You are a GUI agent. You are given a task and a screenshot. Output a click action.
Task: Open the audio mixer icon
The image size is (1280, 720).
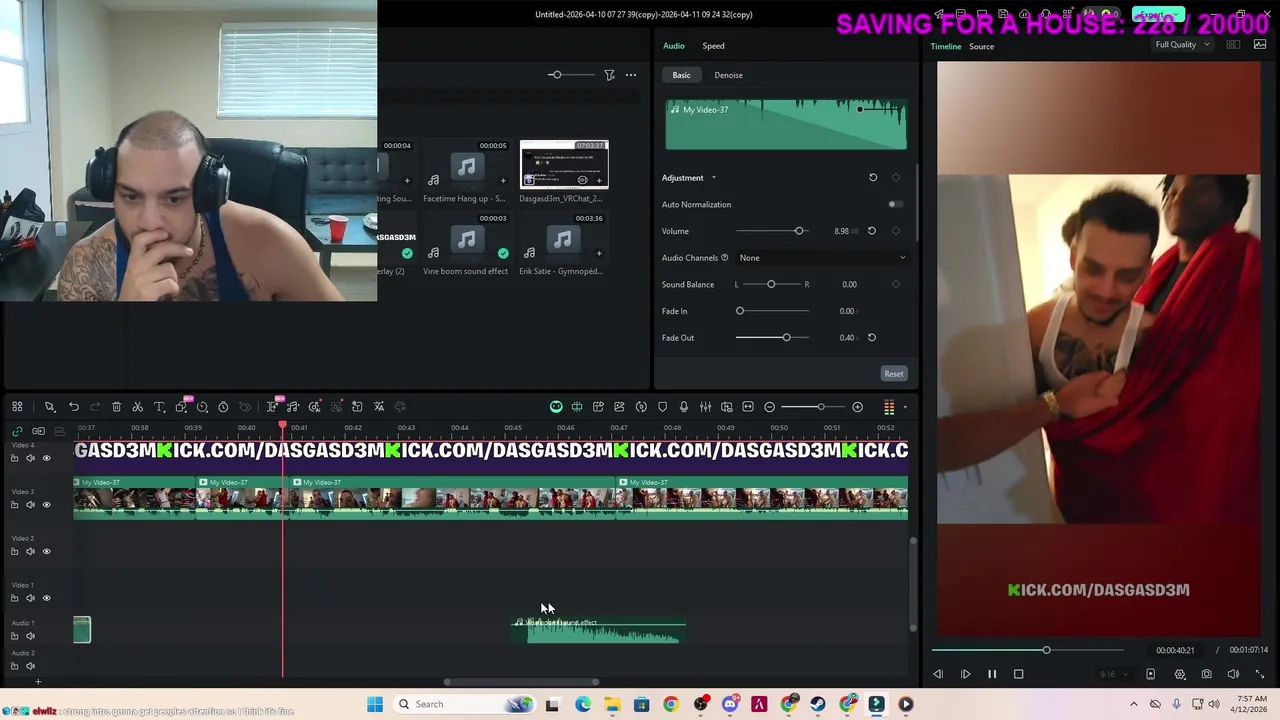pyautogui.click(x=705, y=407)
